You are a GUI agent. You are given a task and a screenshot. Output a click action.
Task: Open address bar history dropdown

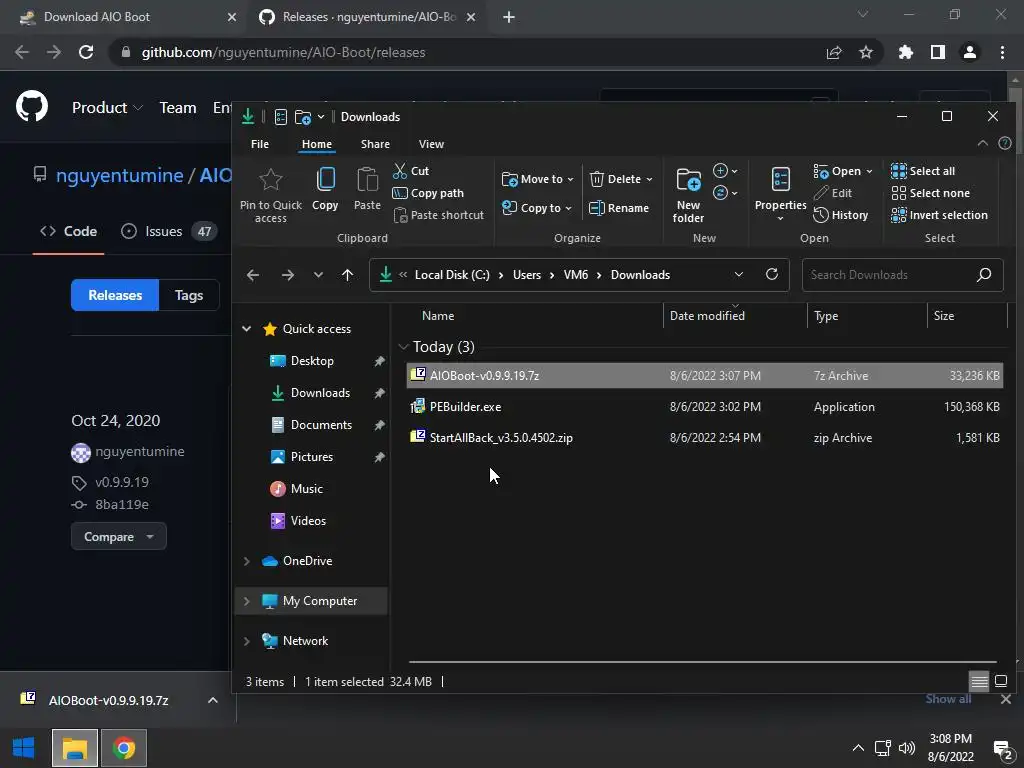[x=739, y=274]
